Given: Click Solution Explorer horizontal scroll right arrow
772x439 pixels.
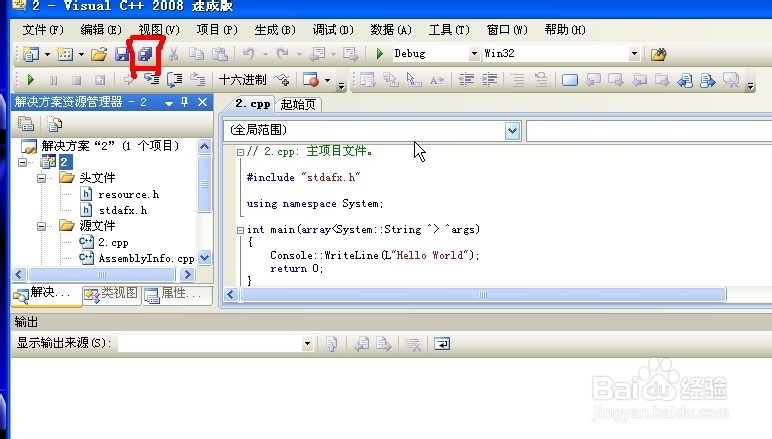Looking at the screenshot, I should coord(187,275).
